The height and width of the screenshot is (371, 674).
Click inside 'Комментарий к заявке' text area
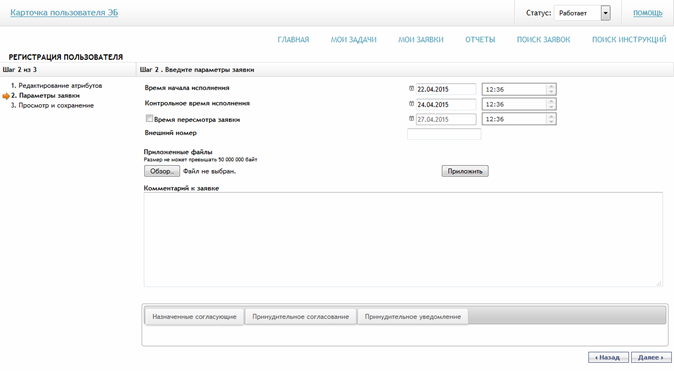(403, 239)
